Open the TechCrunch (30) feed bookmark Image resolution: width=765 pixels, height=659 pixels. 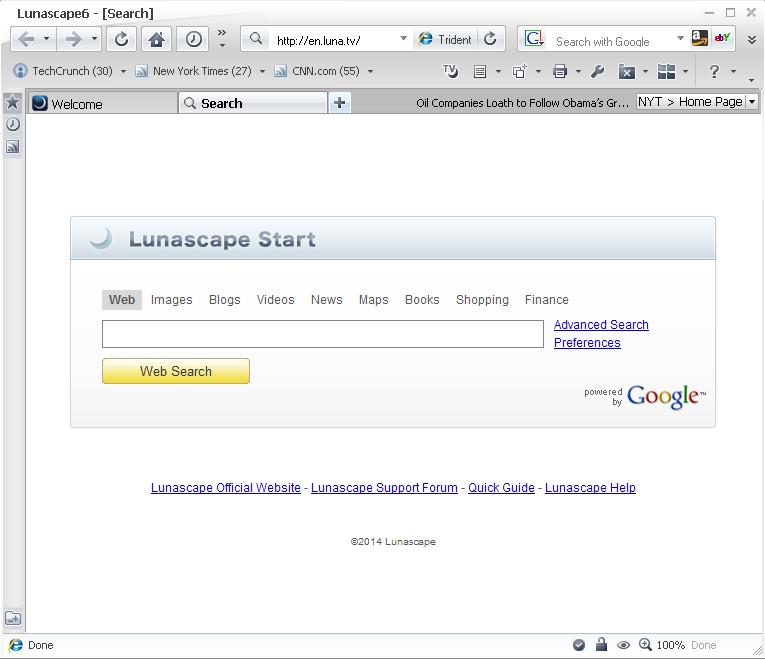(x=64, y=71)
